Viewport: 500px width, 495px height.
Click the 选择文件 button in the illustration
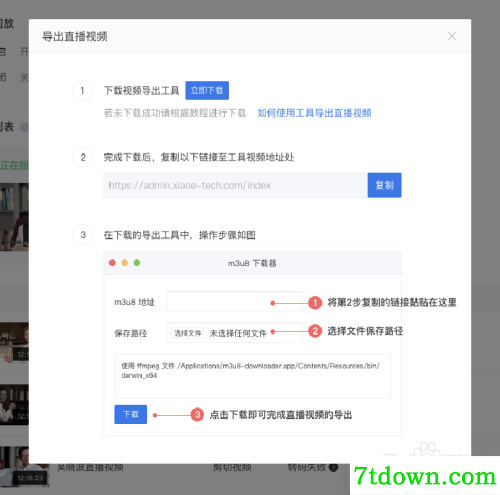[188, 333]
